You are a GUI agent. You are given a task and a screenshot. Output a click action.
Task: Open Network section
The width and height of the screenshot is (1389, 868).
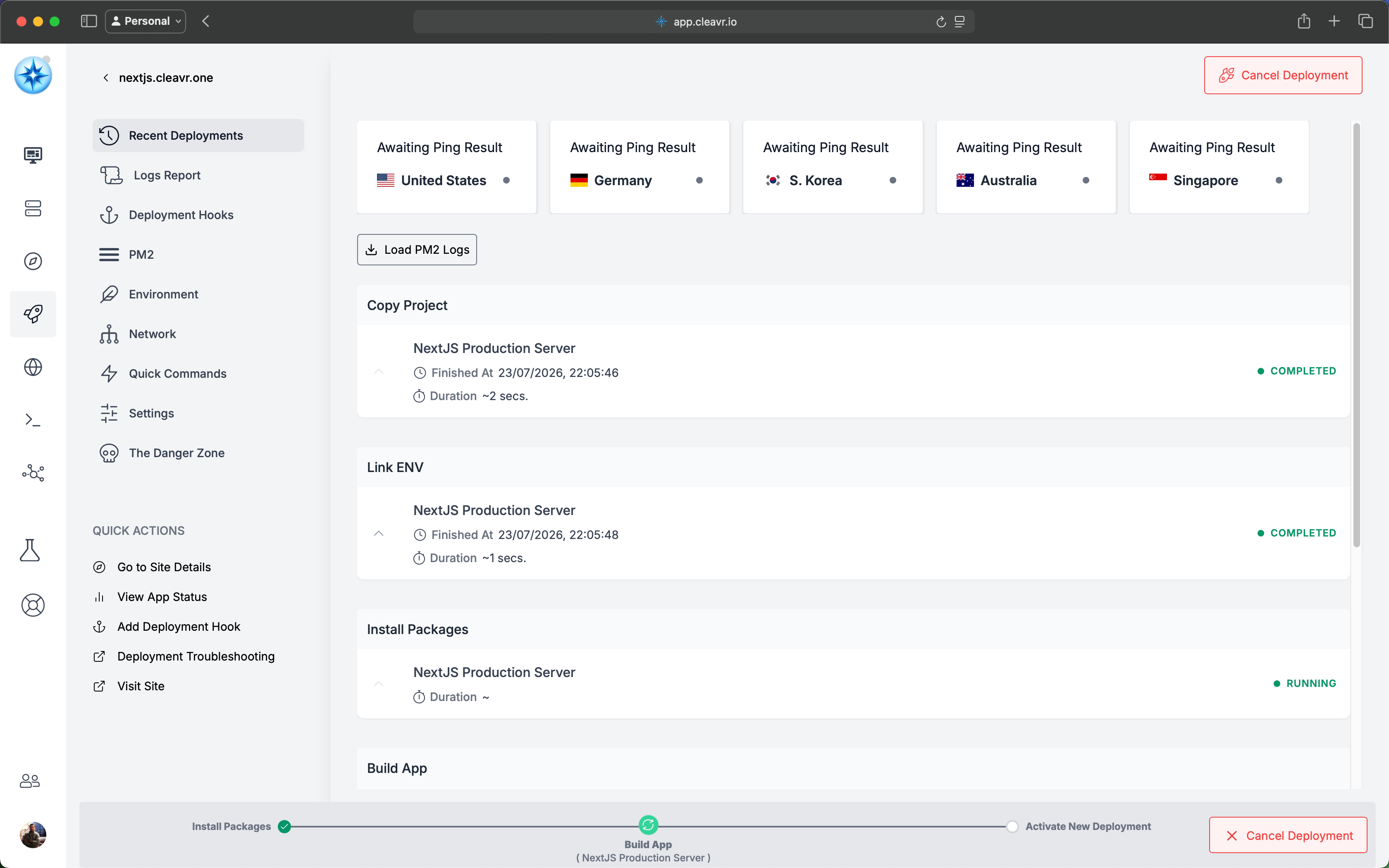pyautogui.click(x=198, y=334)
